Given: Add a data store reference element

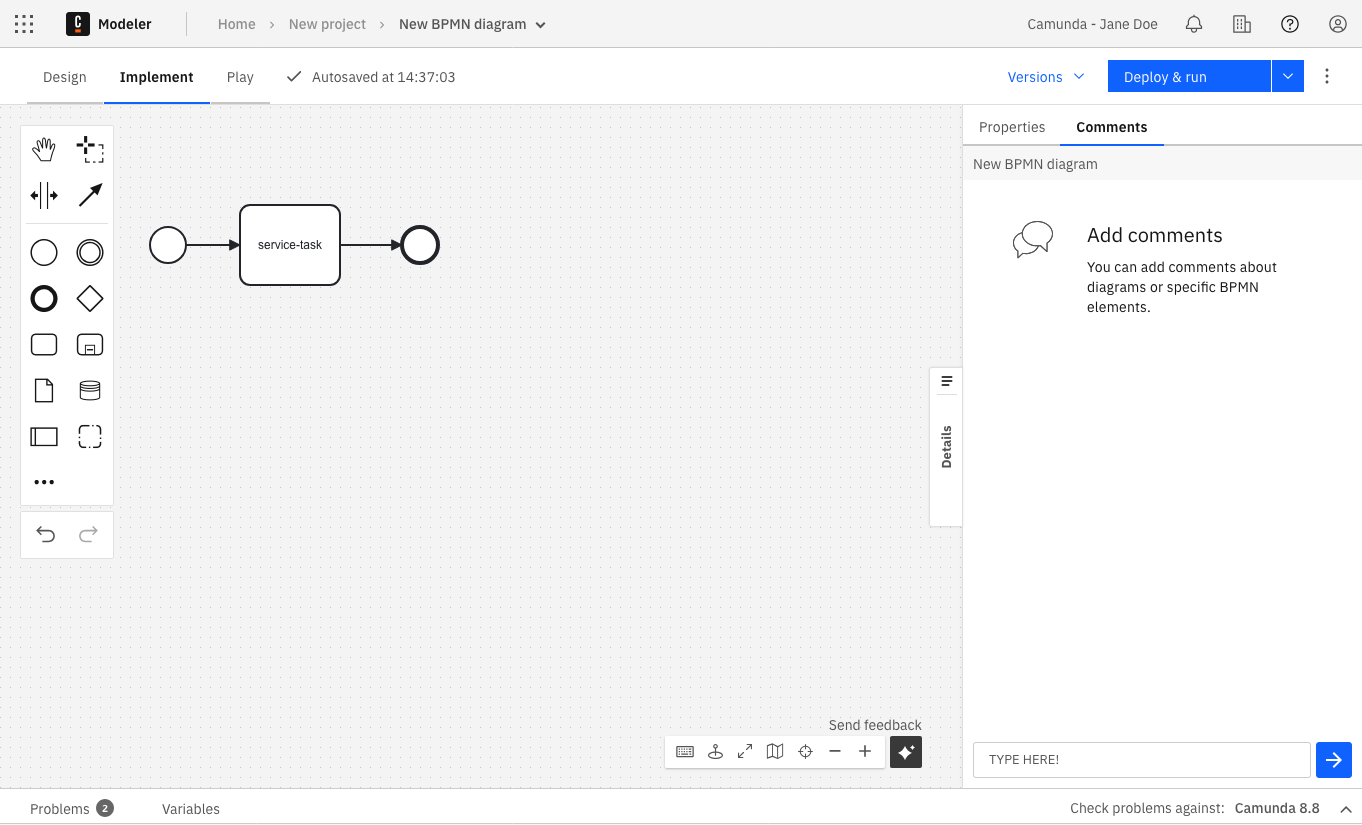Looking at the screenshot, I should point(90,390).
